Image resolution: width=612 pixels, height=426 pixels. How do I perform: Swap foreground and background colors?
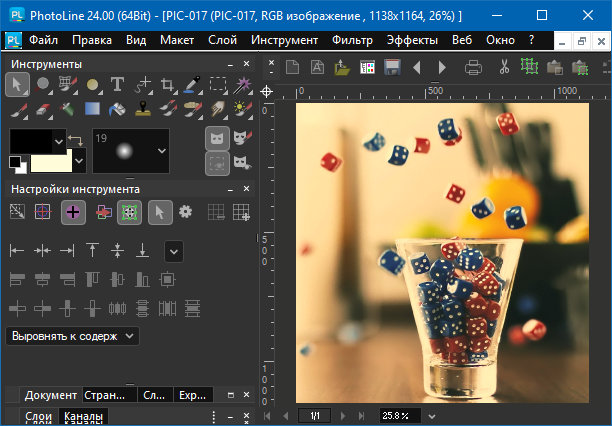(x=73, y=139)
